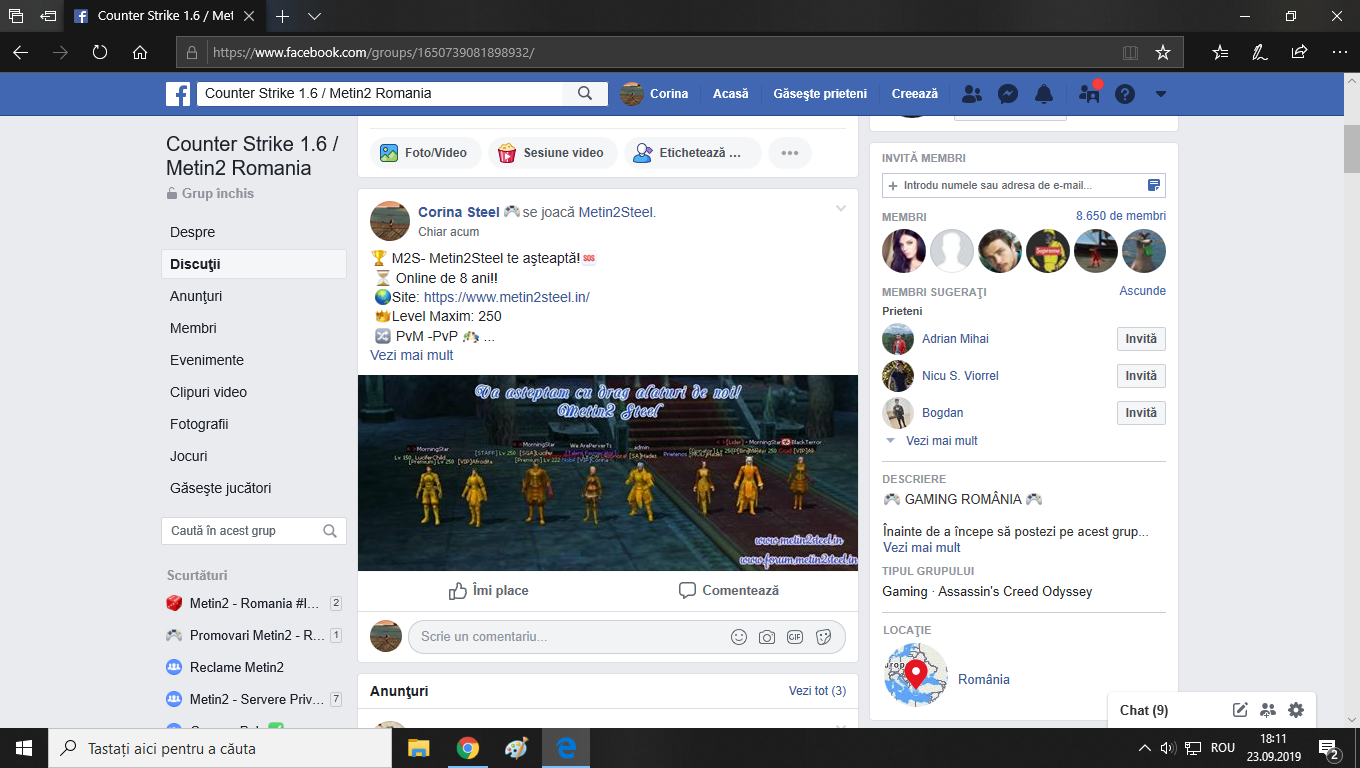The width and height of the screenshot is (1360, 768).
Task: Open Windows Start menu
Action: pyautogui.click(x=24, y=748)
